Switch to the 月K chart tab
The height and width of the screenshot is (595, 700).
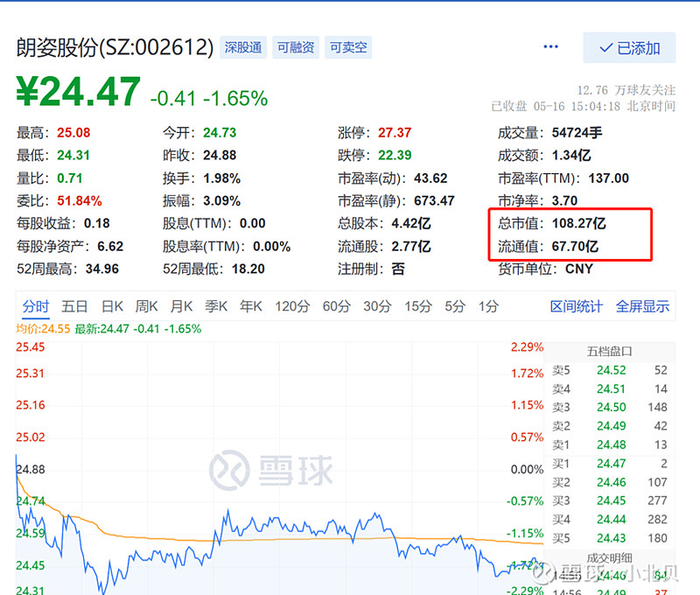tap(181, 307)
